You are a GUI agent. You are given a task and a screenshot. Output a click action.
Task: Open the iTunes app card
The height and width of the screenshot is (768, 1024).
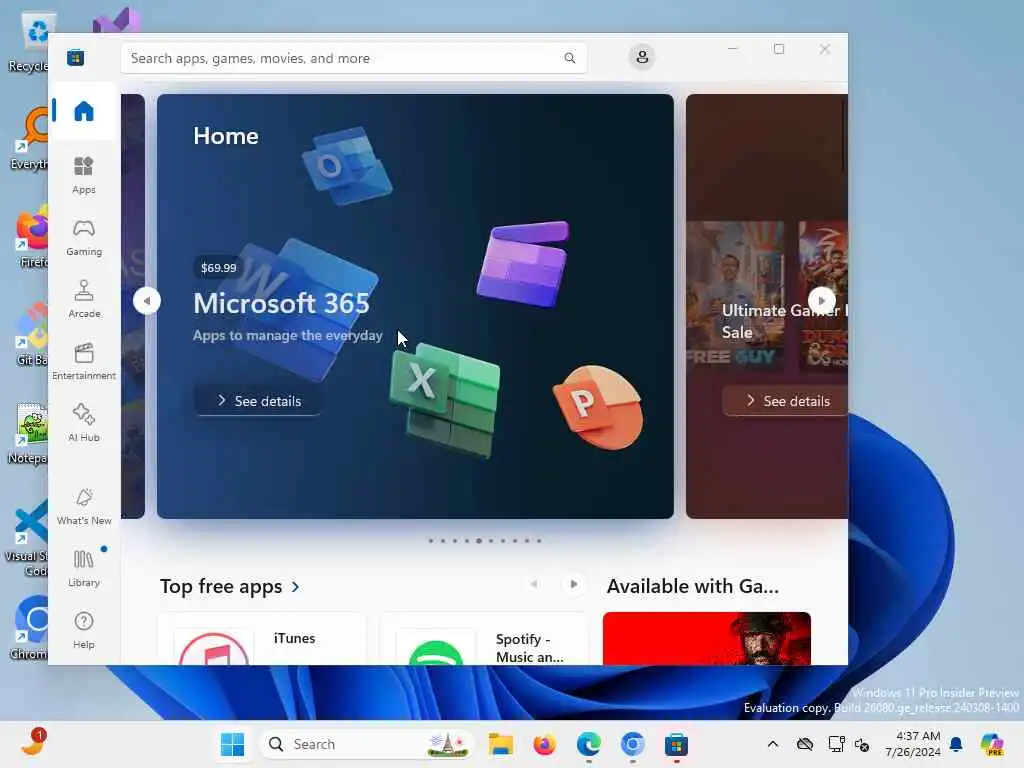pos(262,639)
